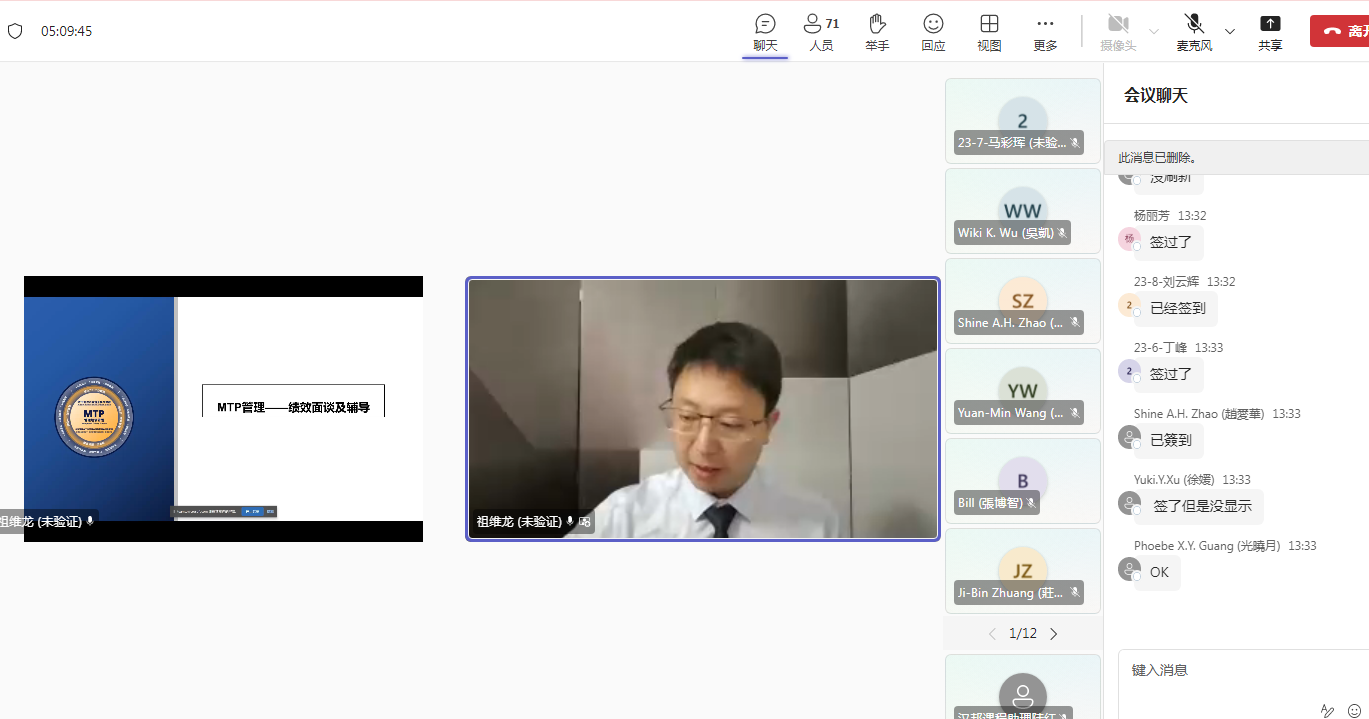
Task: Select the shared MTP presentation thumbnail
Action: (x=223, y=409)
